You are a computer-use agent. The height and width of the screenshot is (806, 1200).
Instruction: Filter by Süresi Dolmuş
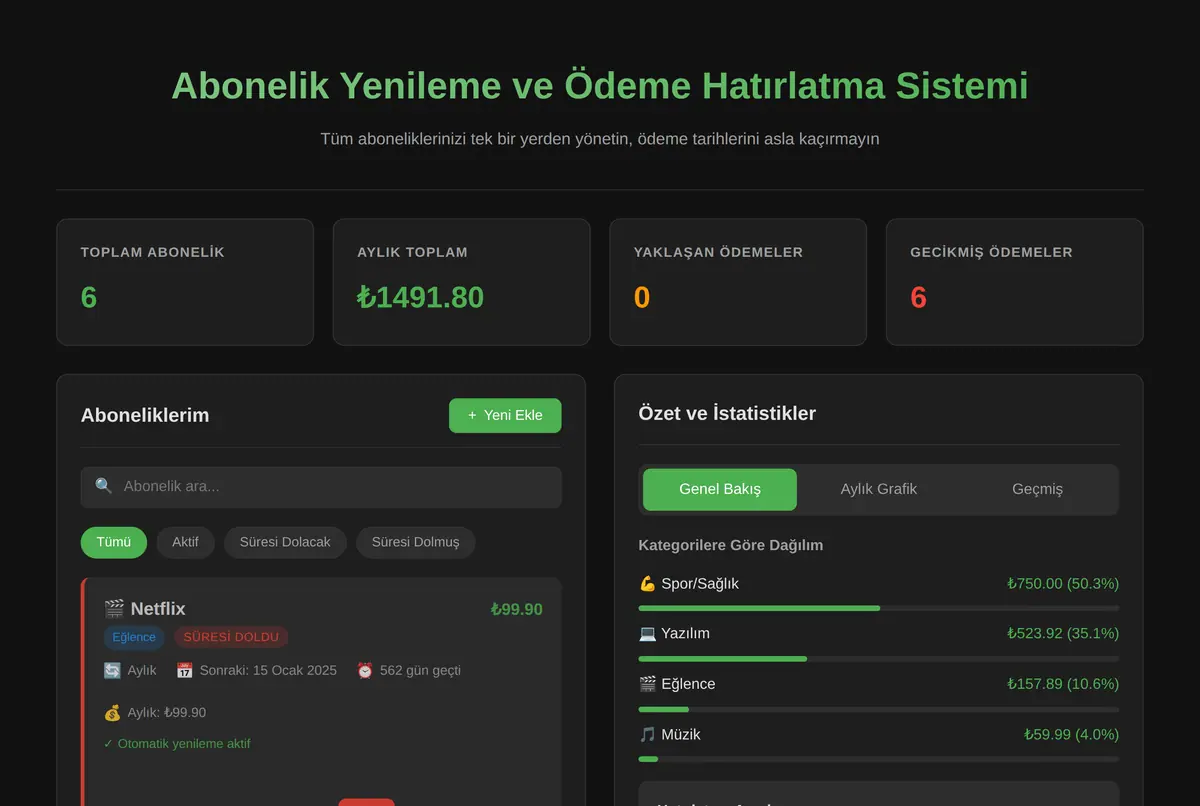[416, 542]
